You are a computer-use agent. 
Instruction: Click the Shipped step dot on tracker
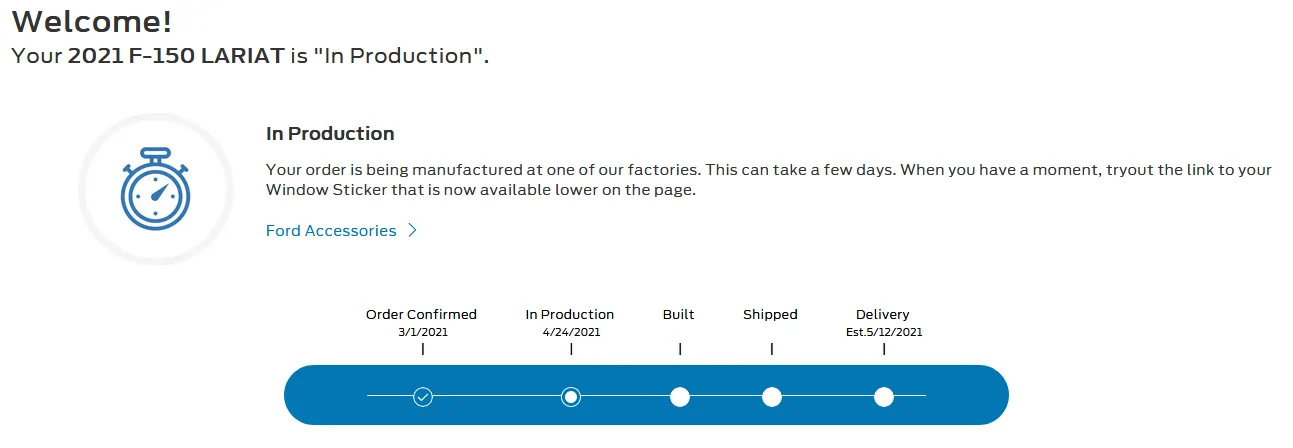coord(771,397)
